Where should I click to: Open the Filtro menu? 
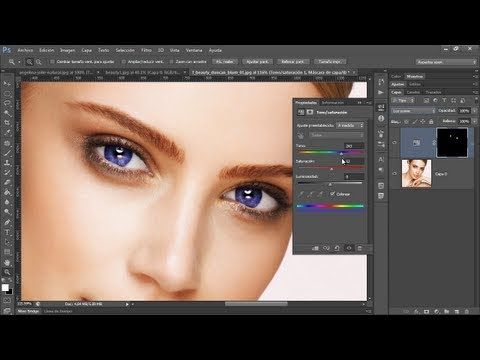coord(146,50)
